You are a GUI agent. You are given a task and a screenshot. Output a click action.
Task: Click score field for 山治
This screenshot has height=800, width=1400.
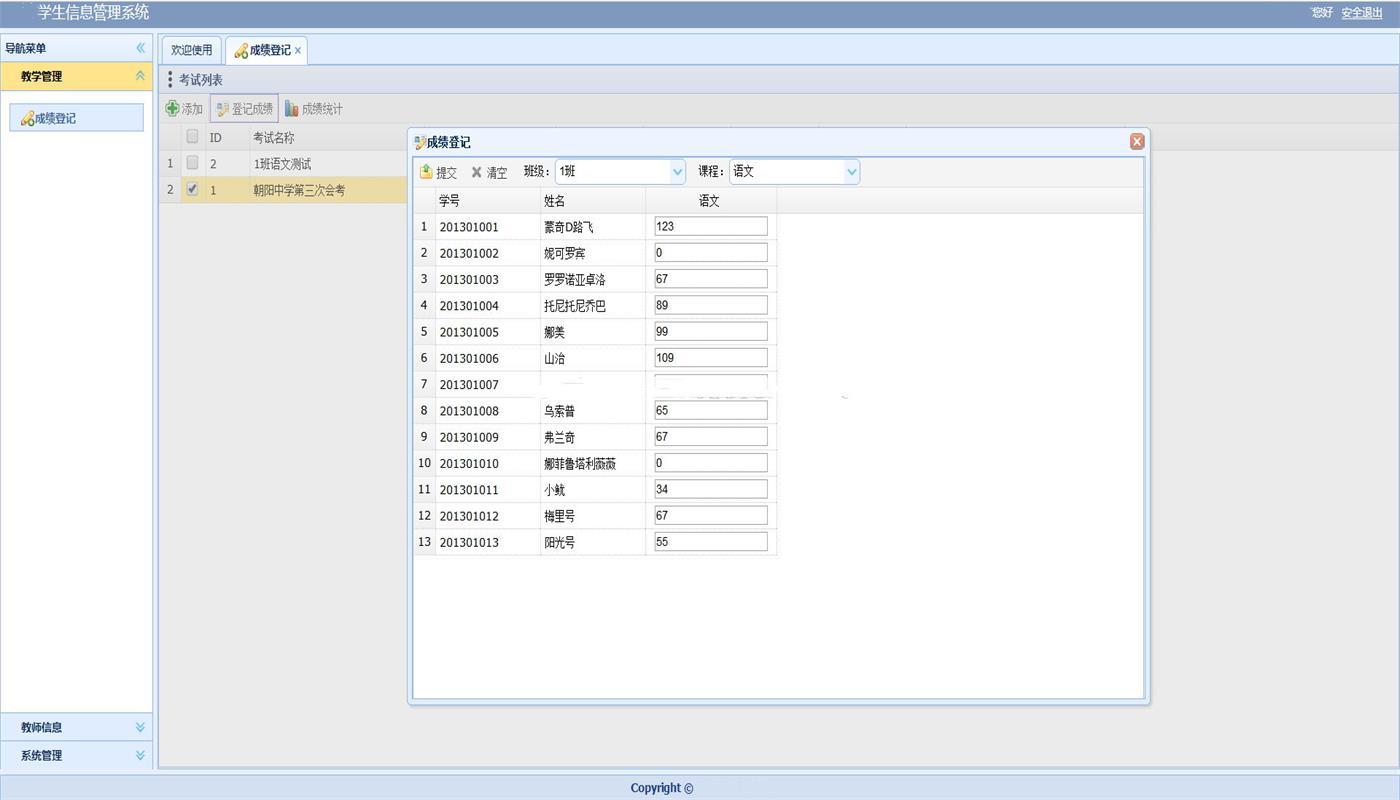pos(711,357)
